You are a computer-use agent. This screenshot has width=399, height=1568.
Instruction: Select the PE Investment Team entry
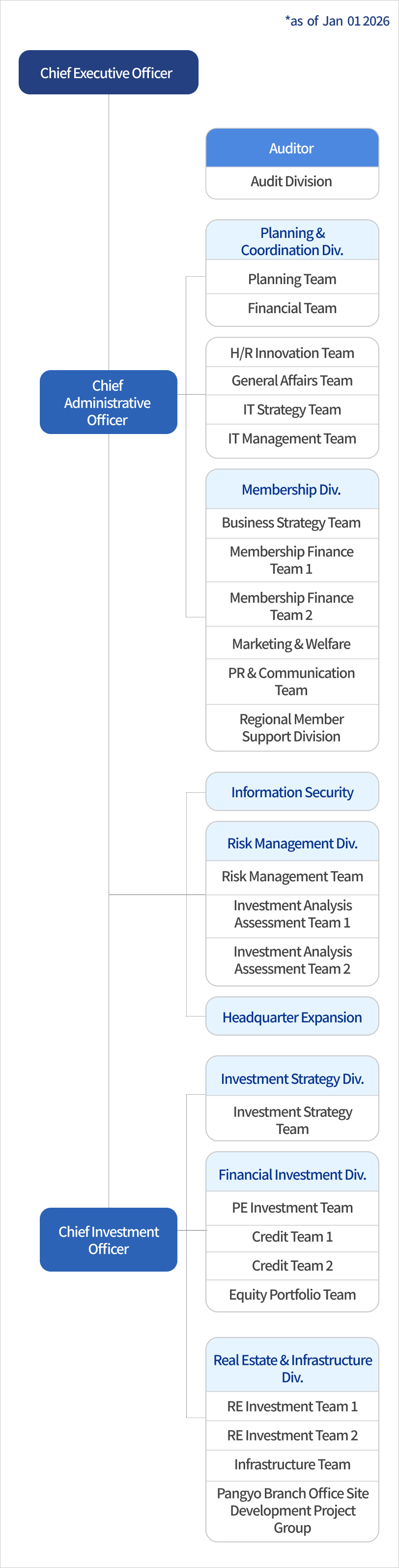292,1208
